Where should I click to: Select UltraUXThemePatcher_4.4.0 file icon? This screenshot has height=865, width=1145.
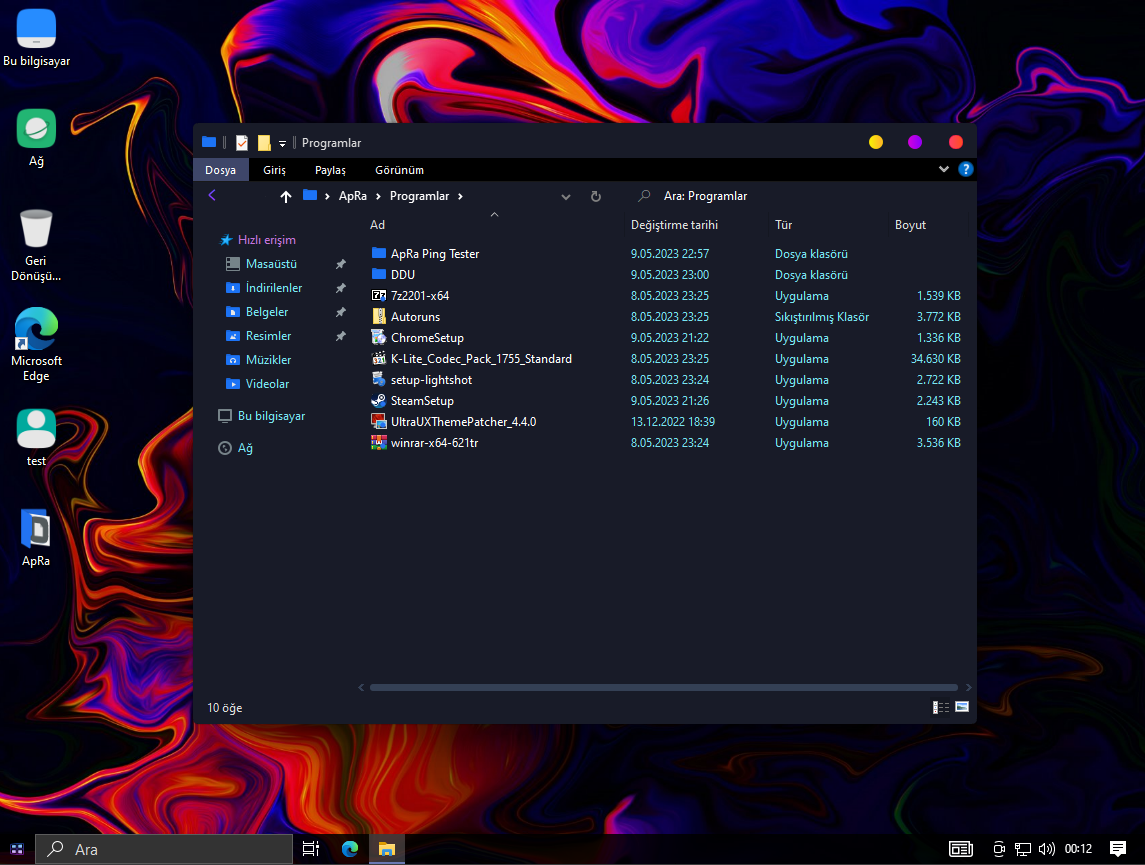[378, 421]
